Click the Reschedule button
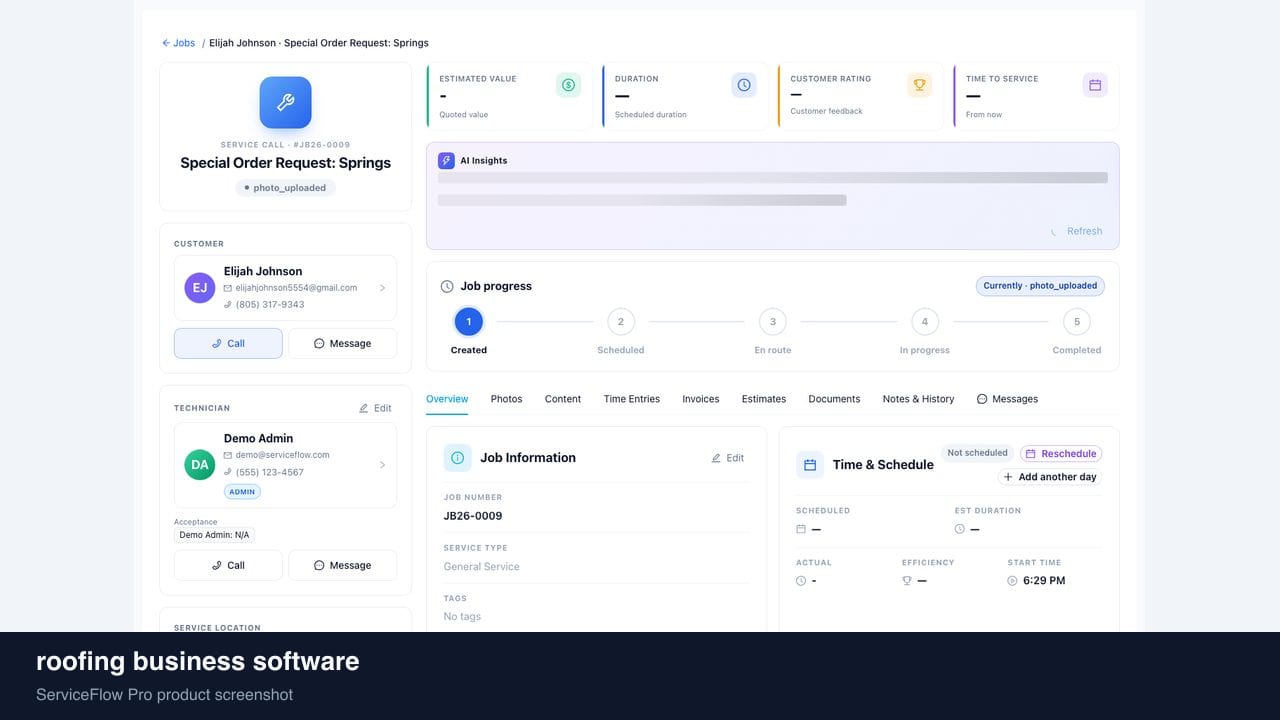1280x720 pixels. click(1061, 453)
